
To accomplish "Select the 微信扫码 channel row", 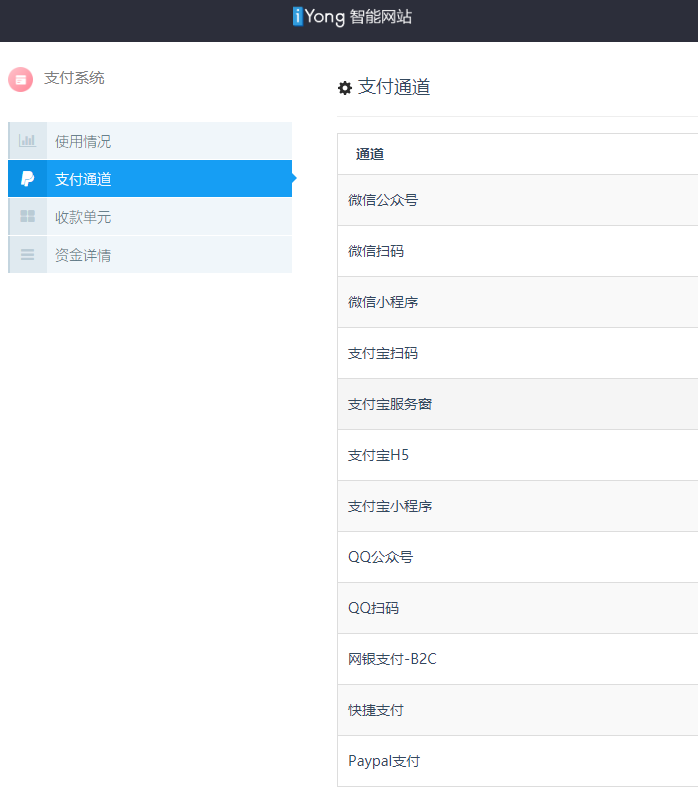I will (x=517, y=251).
